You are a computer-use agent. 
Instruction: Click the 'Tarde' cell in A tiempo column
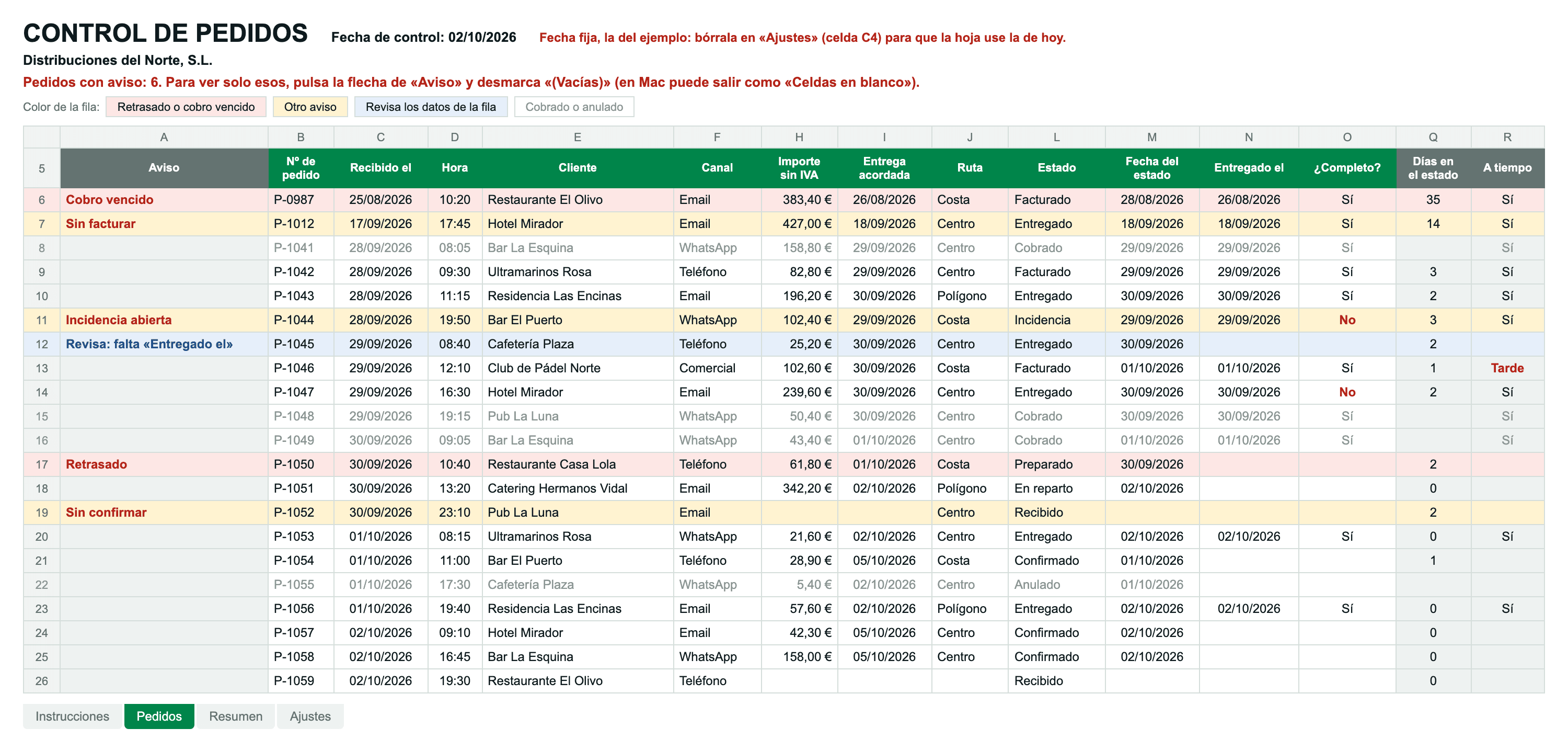point(1507,368)
